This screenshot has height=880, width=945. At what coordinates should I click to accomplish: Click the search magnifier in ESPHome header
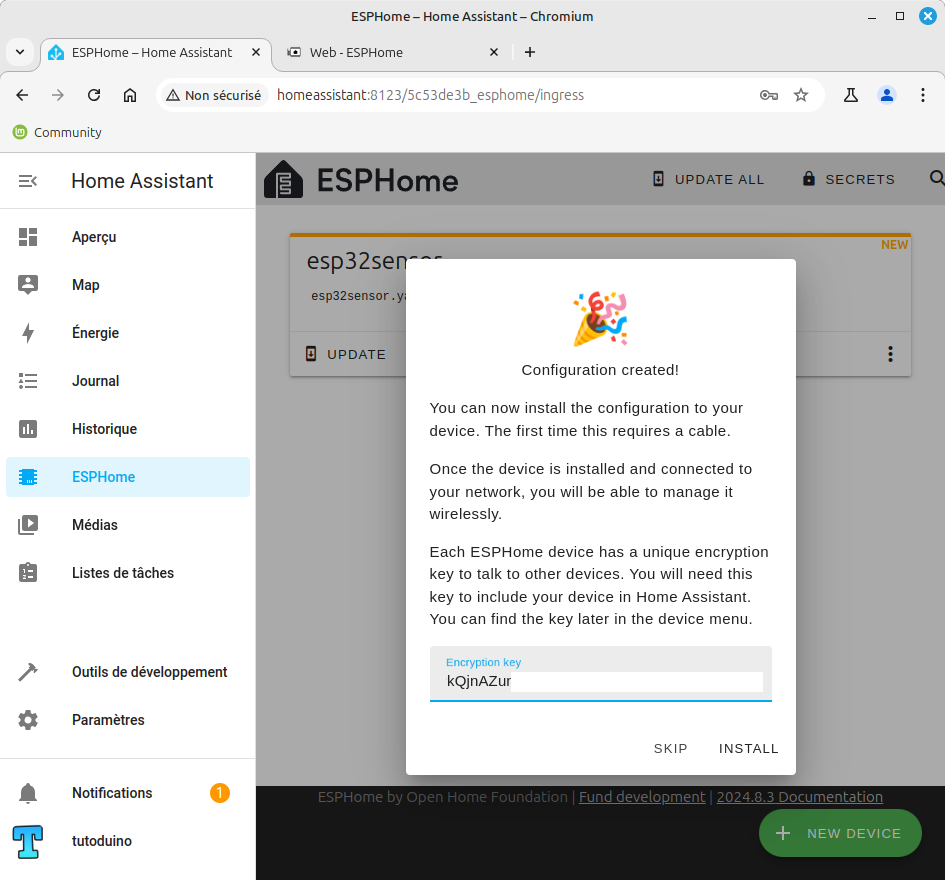(937, 178)
